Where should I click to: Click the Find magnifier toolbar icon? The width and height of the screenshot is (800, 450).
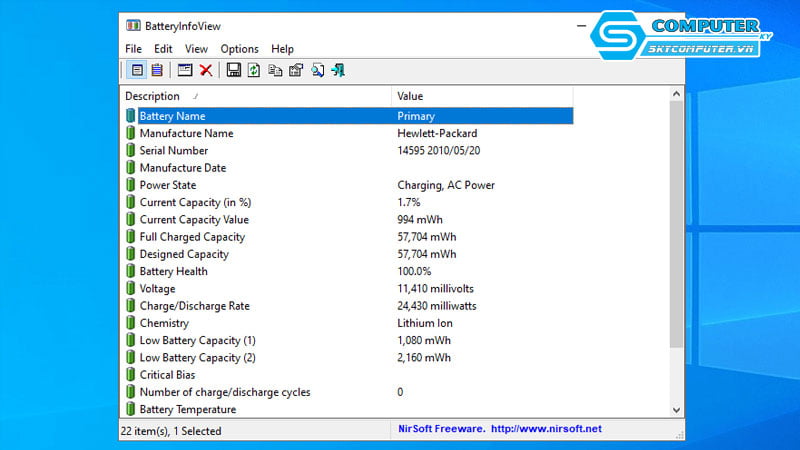[x=317, y=70]
